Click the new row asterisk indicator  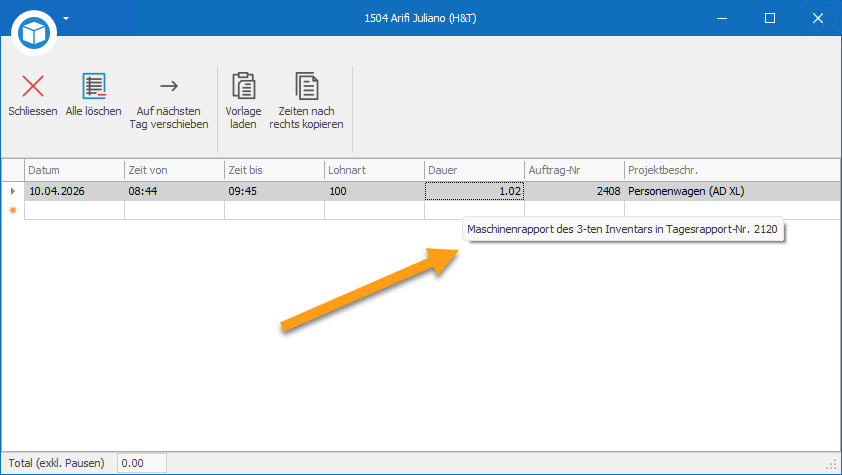[13, 210]
